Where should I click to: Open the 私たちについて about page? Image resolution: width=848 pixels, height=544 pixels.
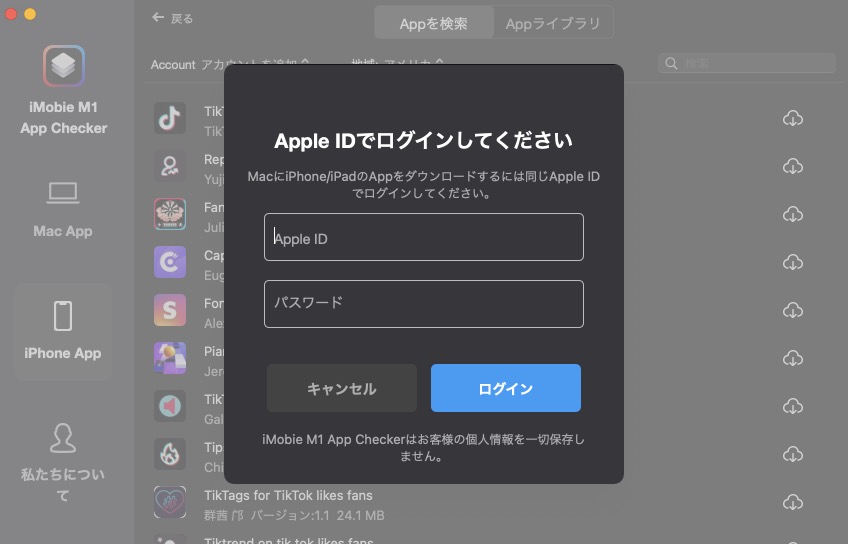point(63,463)
